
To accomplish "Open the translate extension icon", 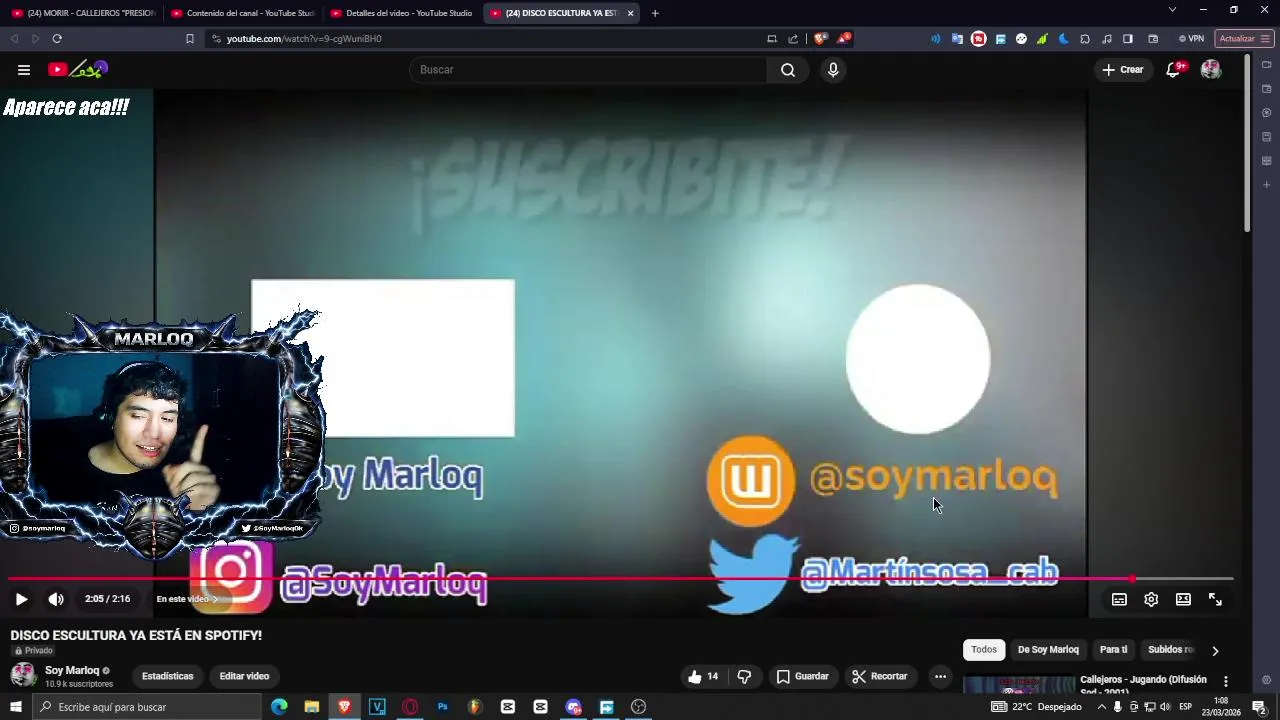I will click(x=957, y=39).
